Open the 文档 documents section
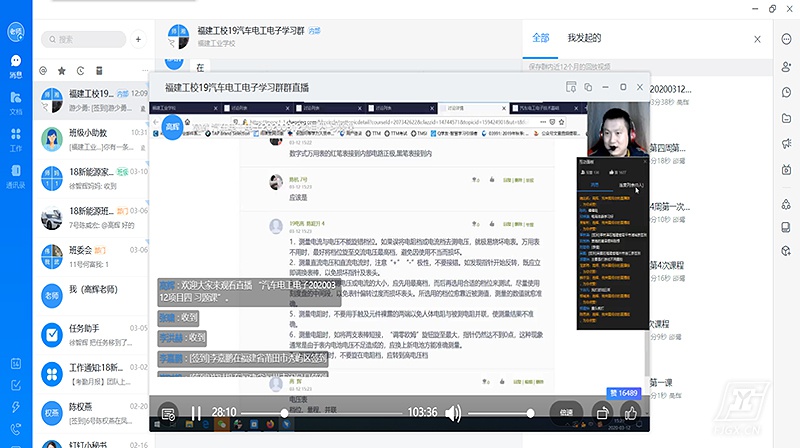 [x=16, y=102]
